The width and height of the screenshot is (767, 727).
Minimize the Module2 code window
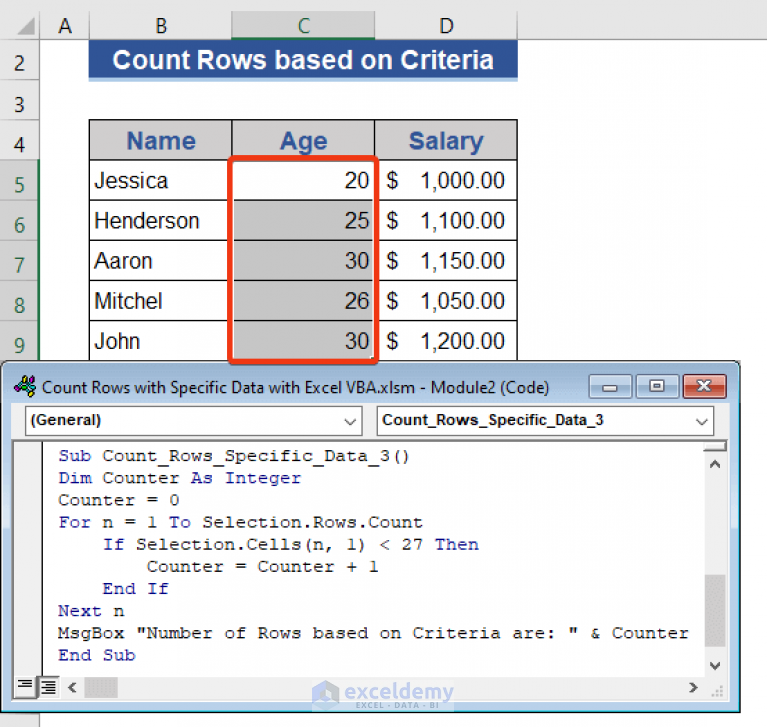(x=610, y=386)
